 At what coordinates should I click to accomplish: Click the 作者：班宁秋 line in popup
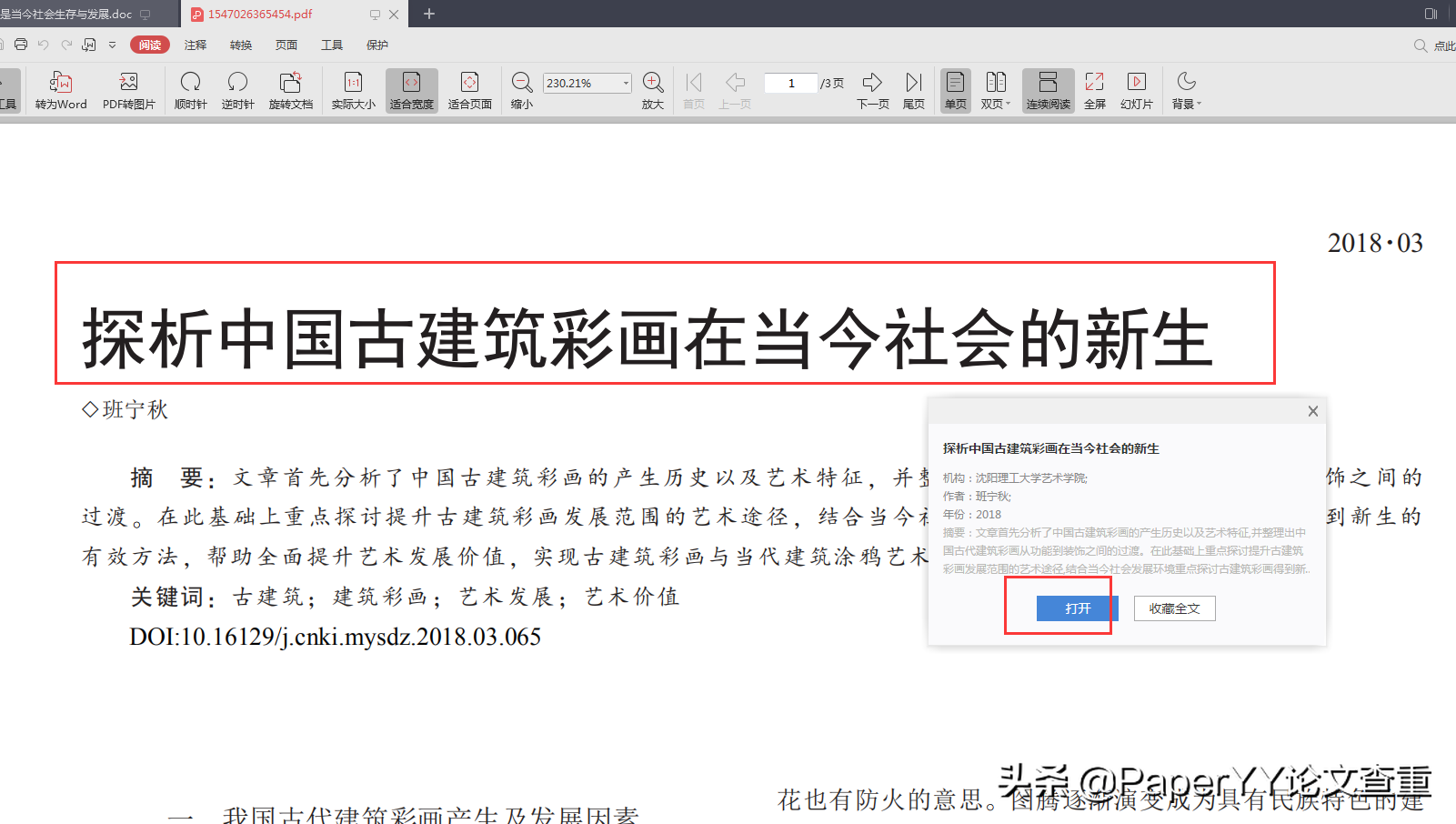(977, 496)
